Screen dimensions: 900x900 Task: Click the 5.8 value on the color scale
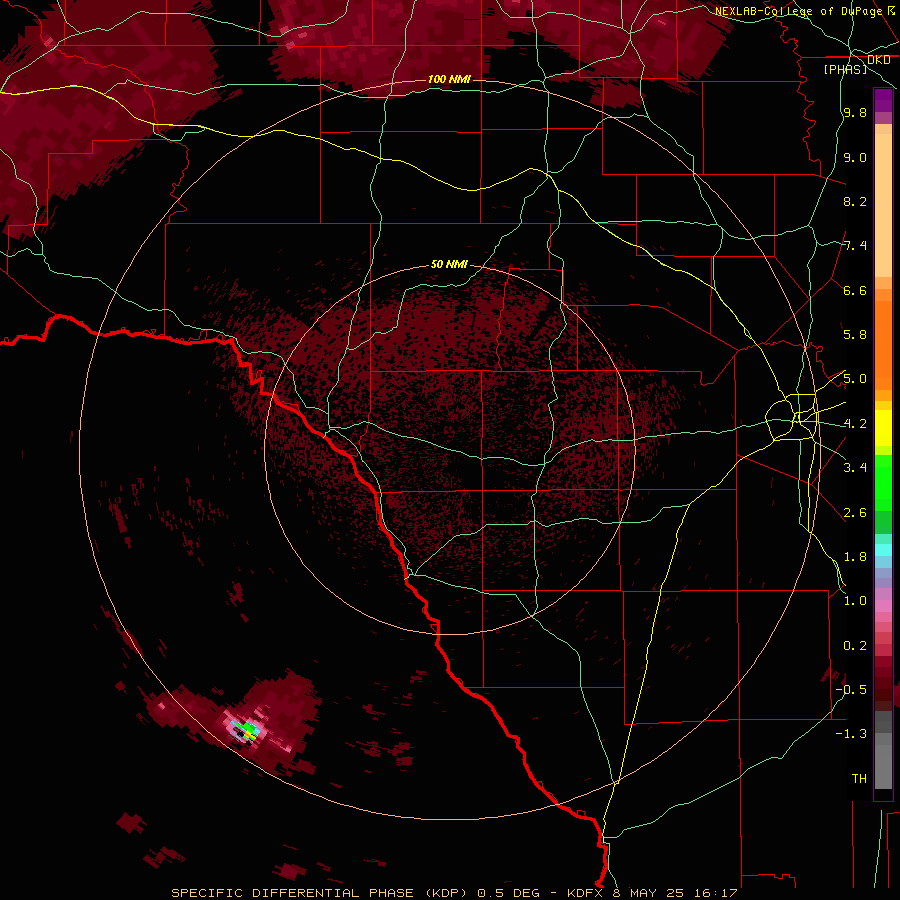(855, 335)
